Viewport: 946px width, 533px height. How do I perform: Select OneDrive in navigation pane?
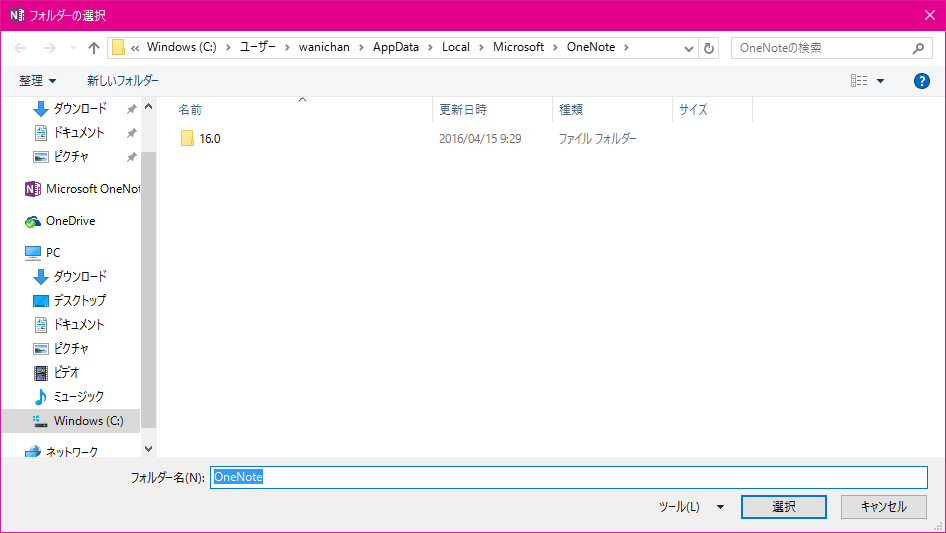(x=60, y=221)
